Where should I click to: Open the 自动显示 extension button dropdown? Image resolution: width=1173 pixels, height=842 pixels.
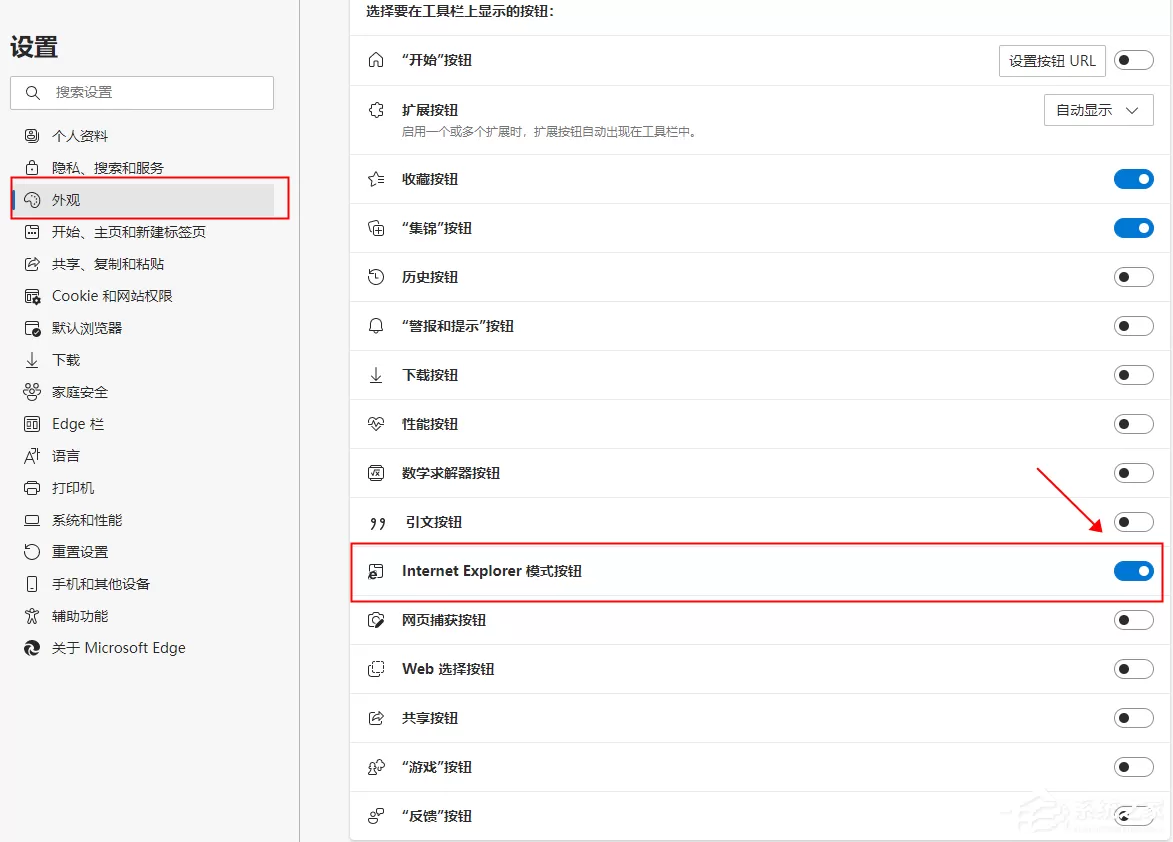[1098, 110]
